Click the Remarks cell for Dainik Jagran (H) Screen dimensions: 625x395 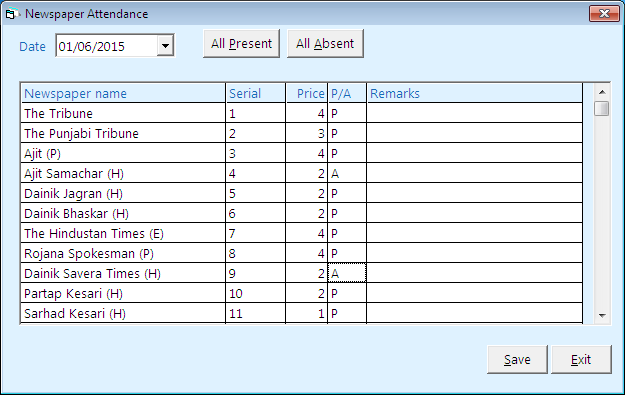(x=474, y=193)
